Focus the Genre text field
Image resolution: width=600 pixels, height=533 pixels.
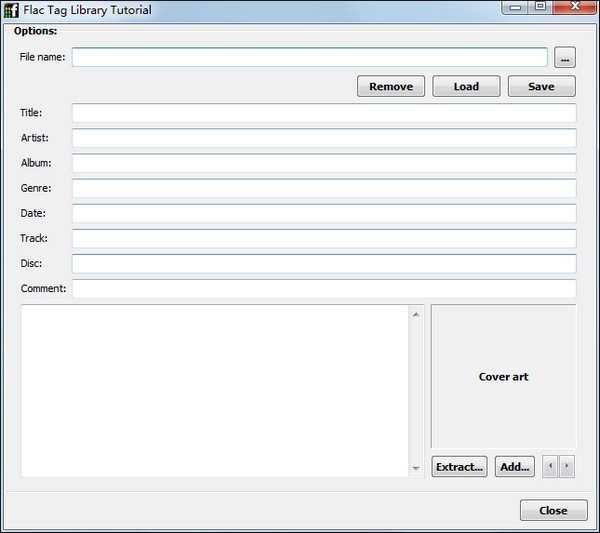(323, 188)
